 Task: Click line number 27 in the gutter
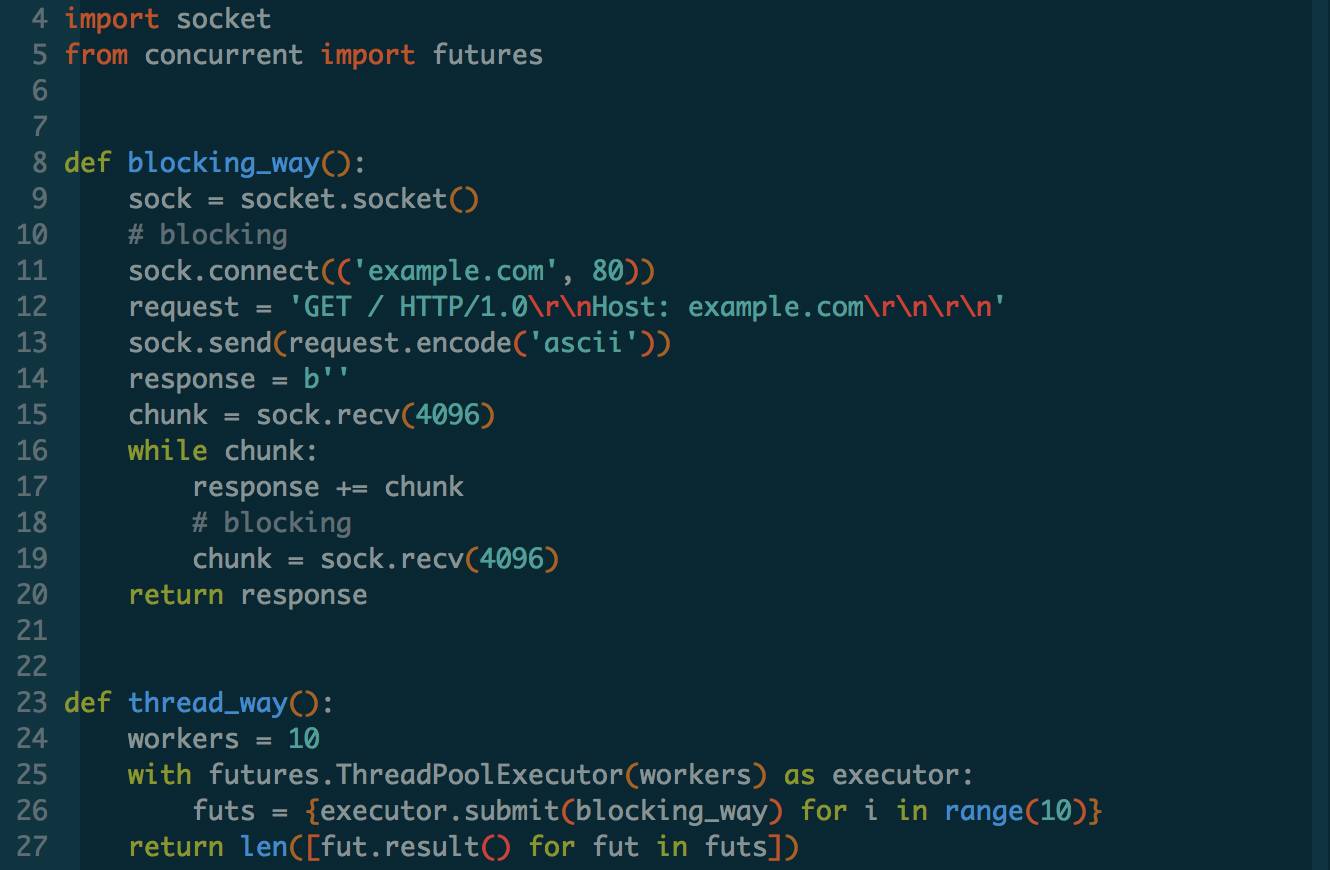click(x=32, y=847)
